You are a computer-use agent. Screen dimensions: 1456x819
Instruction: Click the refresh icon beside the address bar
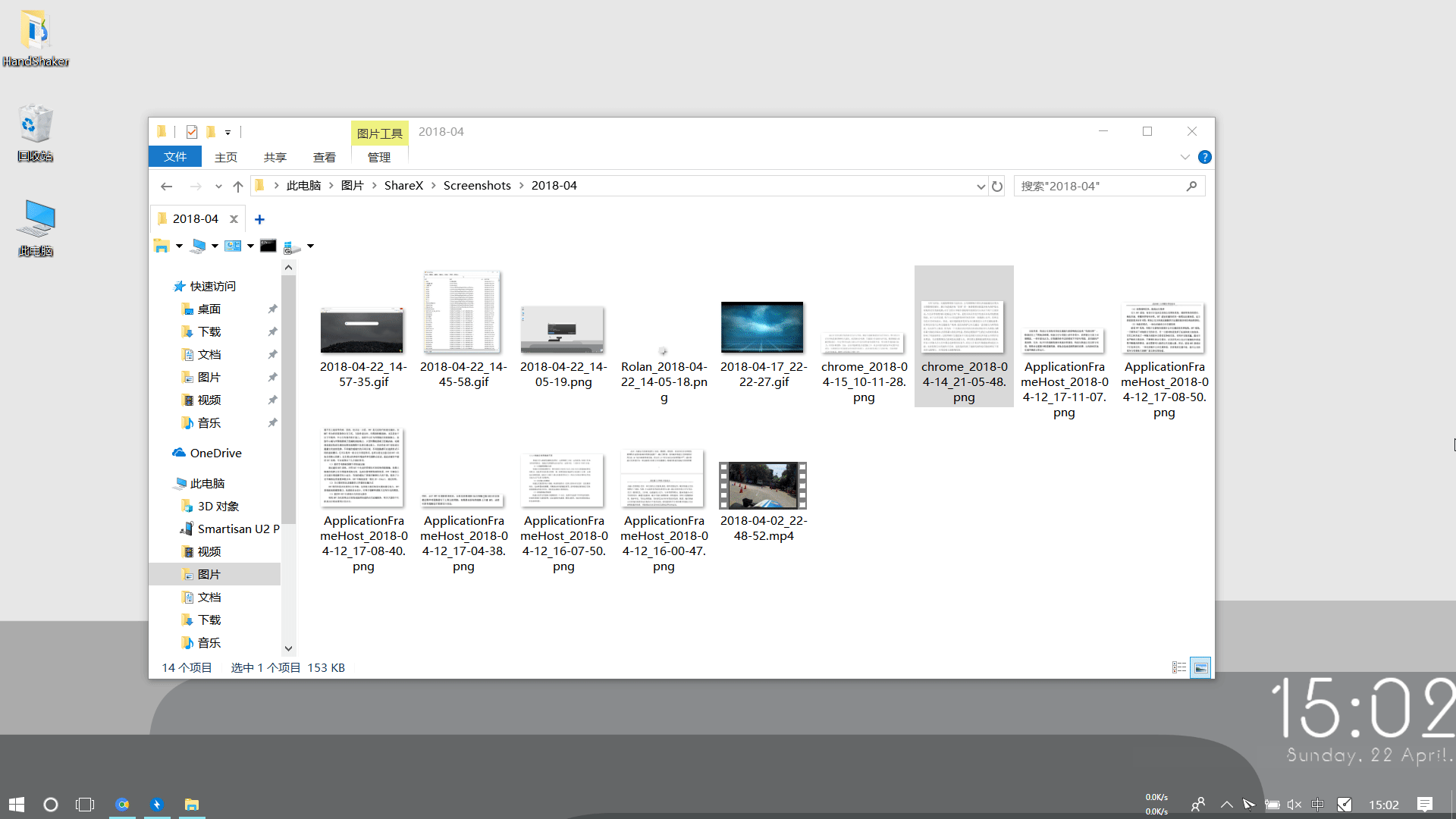coord(997,187)
